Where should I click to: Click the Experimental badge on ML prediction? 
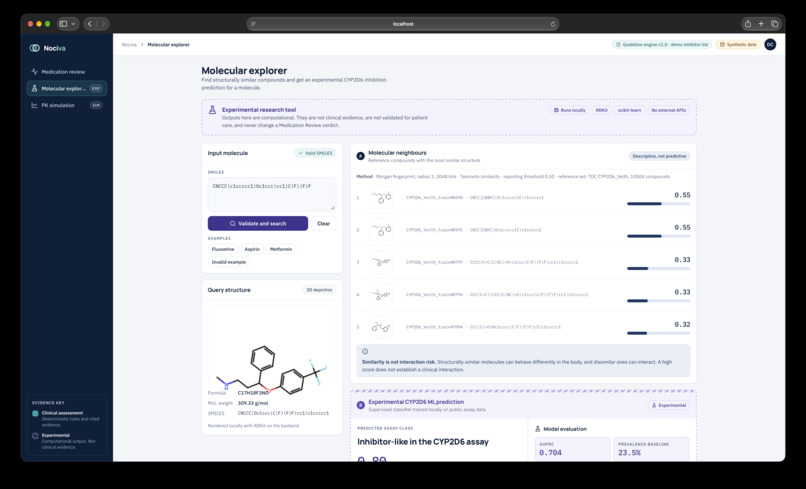[669, 405]
